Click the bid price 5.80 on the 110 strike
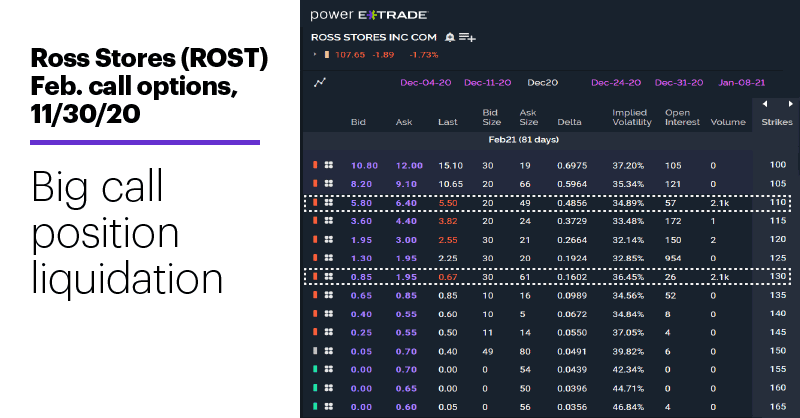The height and width of the screenshot is (418, 800). (361, 203)
